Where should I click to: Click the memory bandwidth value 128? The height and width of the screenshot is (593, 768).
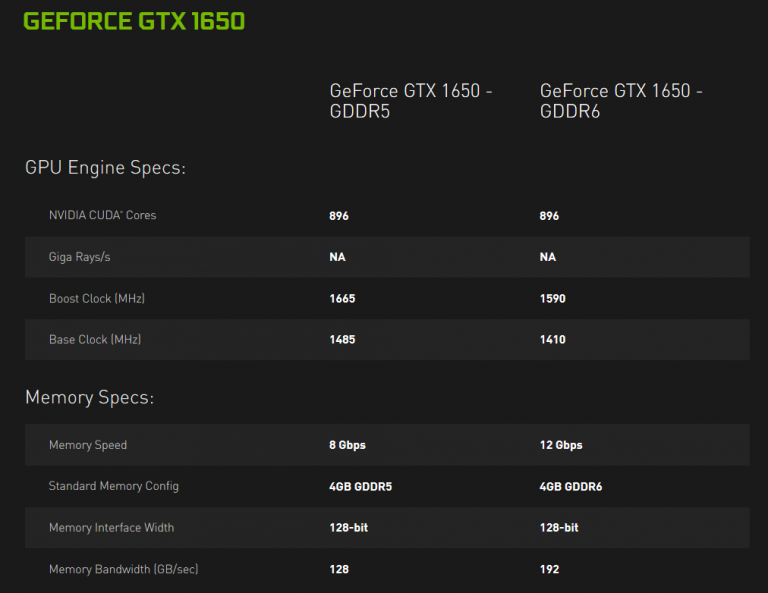pos(339,569)
